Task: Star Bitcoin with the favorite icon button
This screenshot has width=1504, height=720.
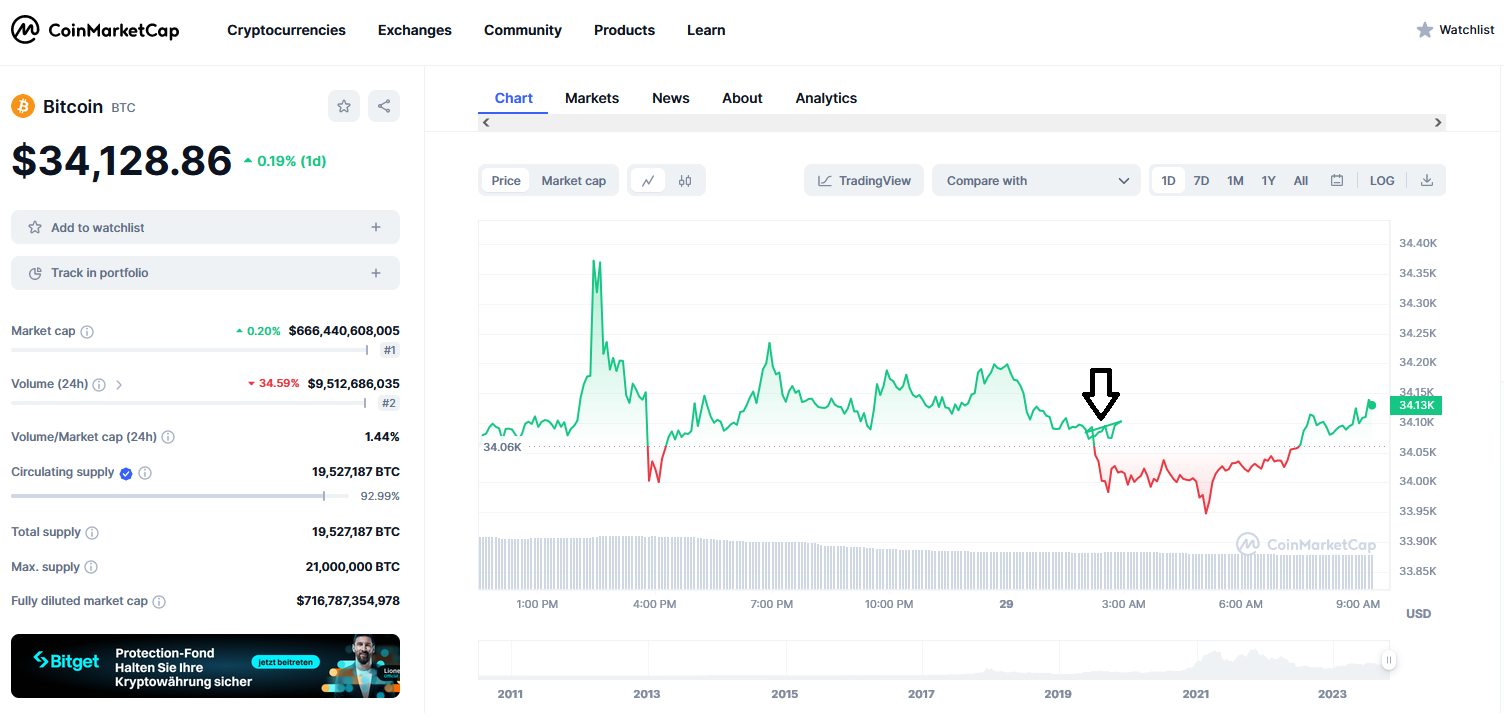Action: [344, 106]
